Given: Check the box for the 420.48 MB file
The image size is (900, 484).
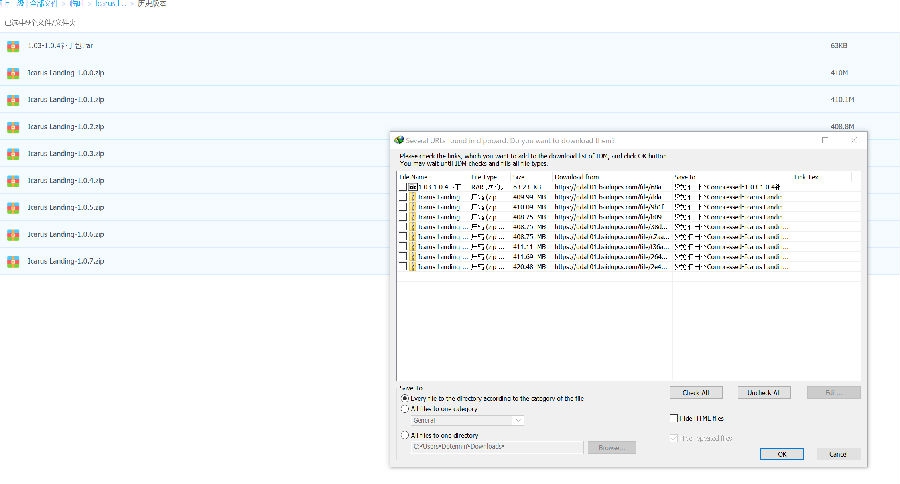Looking at the screenshot, I should tap(403, 266).
